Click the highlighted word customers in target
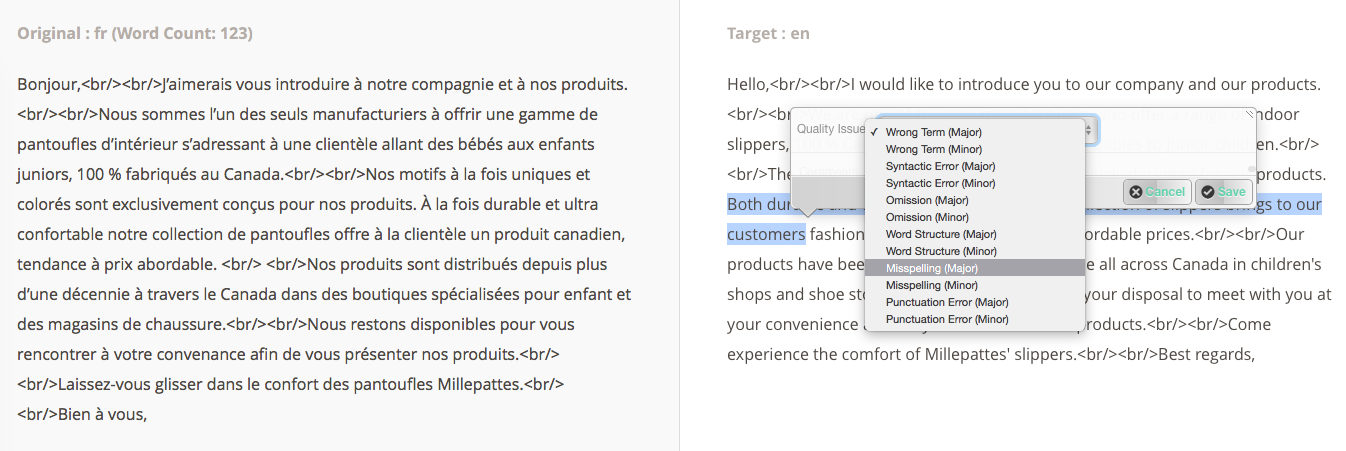This screenshot has width=1346, height=451. click(x=766, y=234)
